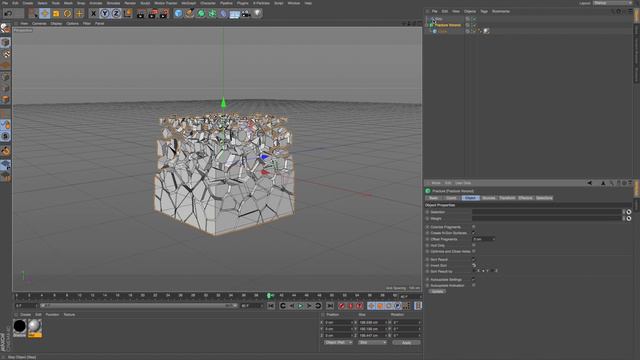Activate the Scale tool
The width and height of the screenshot is (640, 360).
point(56,13)
